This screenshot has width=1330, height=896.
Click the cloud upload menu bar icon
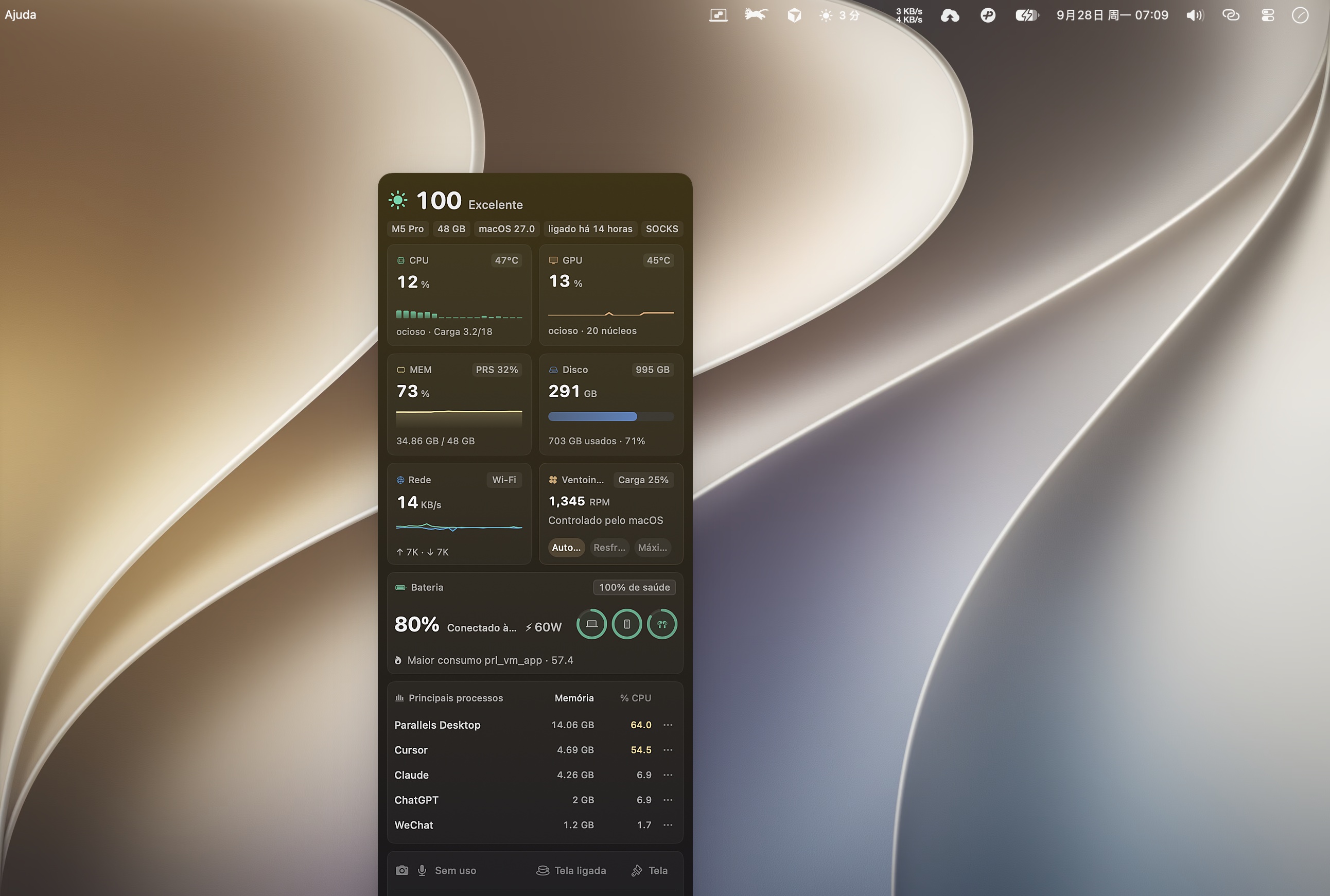[949, 15]
